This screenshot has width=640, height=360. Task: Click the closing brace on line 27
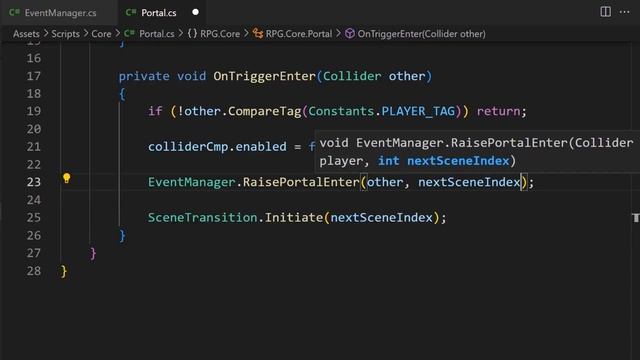coord(93,253)
